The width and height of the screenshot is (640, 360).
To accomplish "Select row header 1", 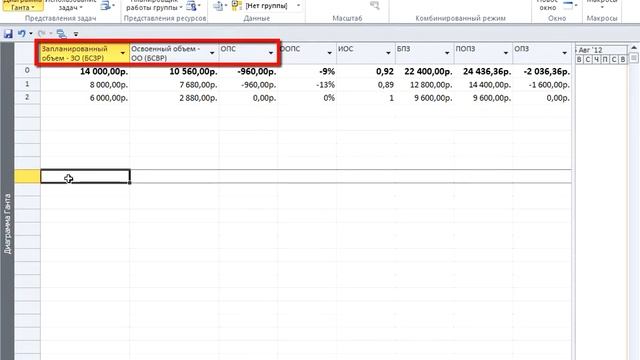I will 27,84.
